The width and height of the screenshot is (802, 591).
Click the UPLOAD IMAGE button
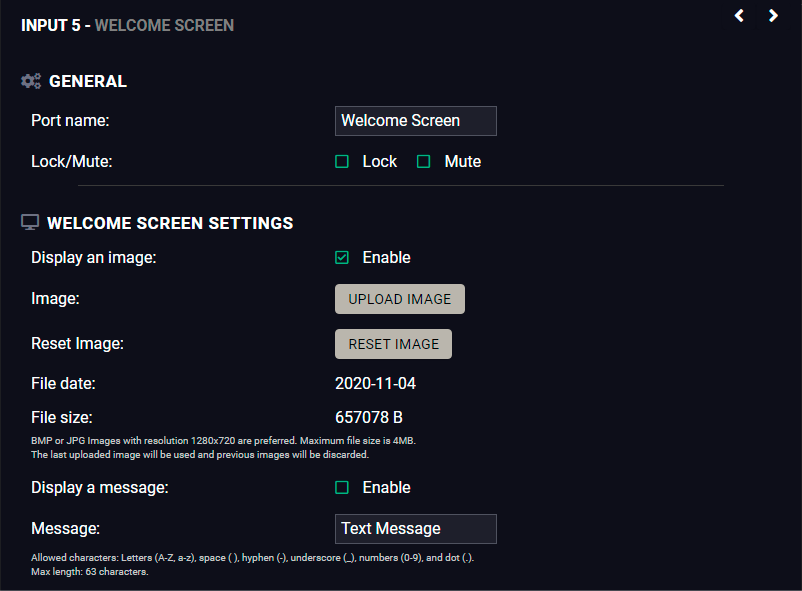pyautogui.click(x=399, y=299)
